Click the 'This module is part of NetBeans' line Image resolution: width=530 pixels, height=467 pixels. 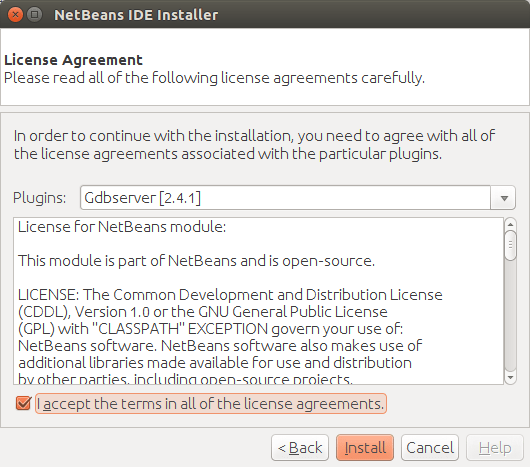(196, 261)
